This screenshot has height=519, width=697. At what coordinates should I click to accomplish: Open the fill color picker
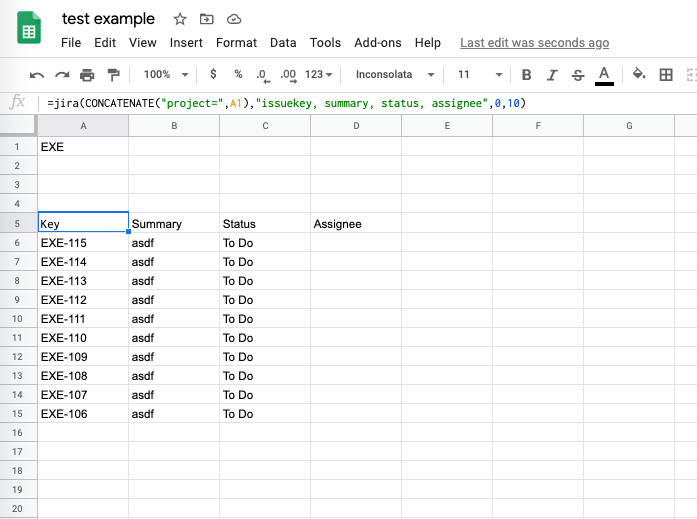(639, 74)
